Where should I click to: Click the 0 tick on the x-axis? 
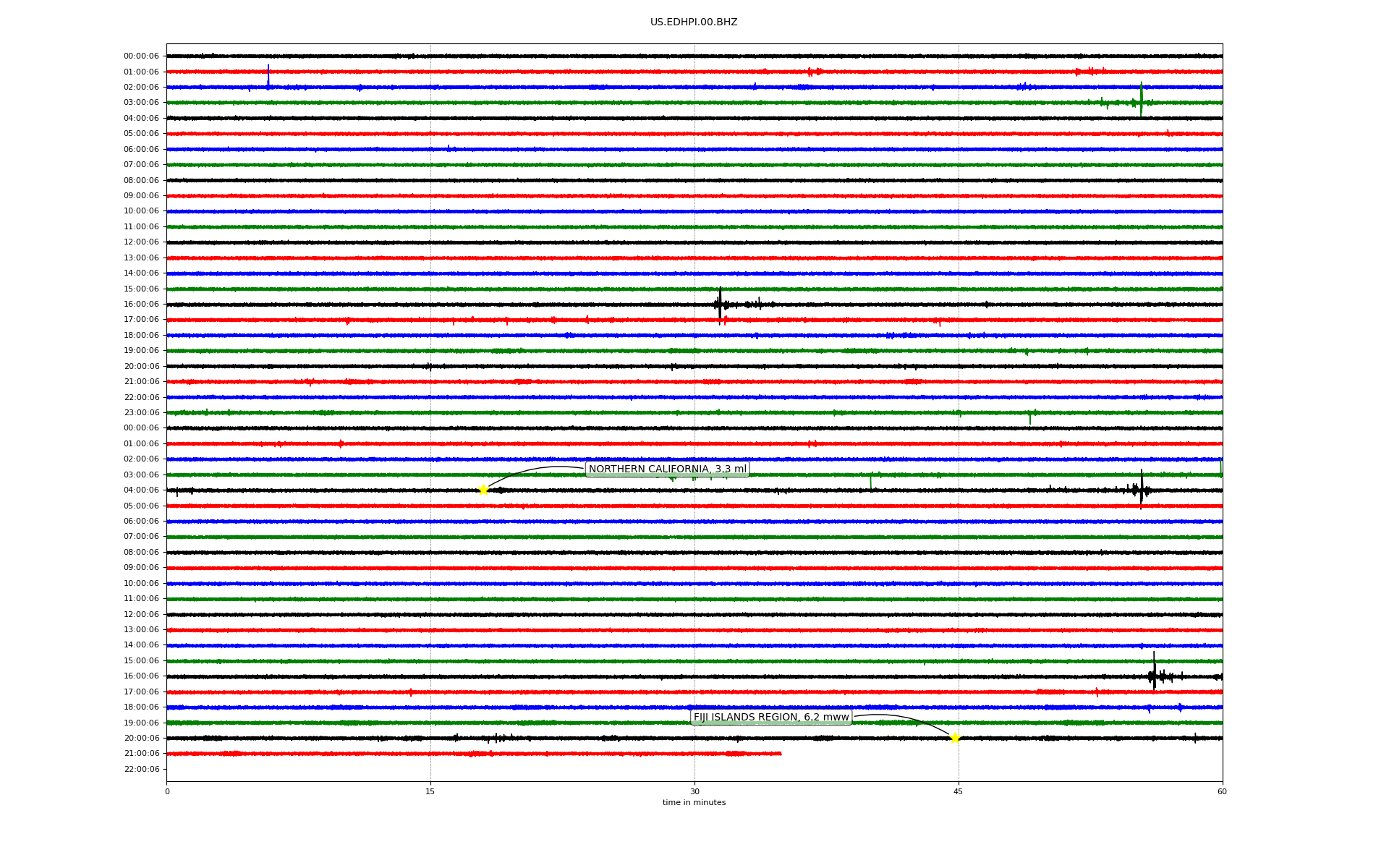tap(167, 791)
